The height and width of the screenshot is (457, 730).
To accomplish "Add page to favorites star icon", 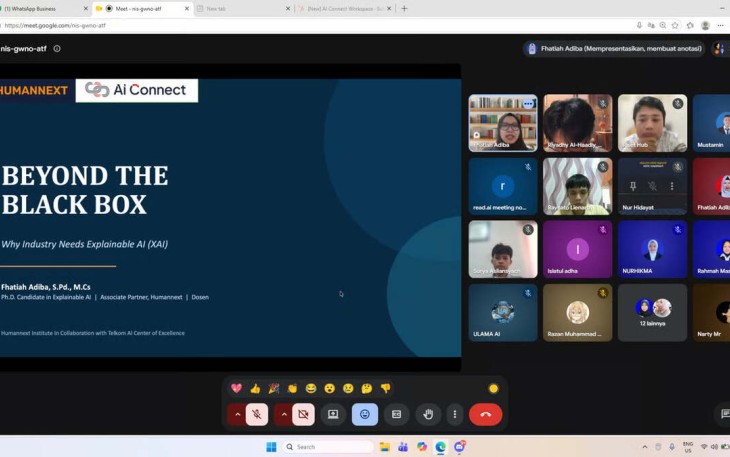I will (675, 25).
